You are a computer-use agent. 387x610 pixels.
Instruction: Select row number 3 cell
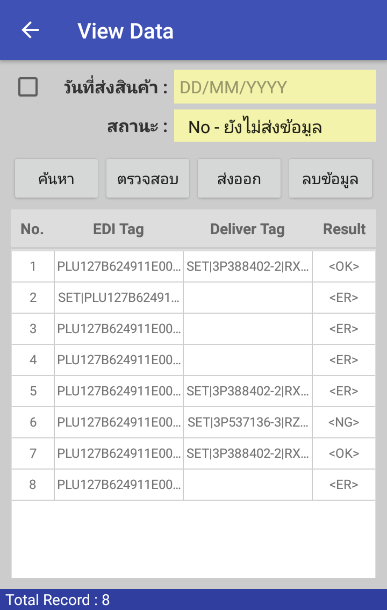[x=33, y=329]
